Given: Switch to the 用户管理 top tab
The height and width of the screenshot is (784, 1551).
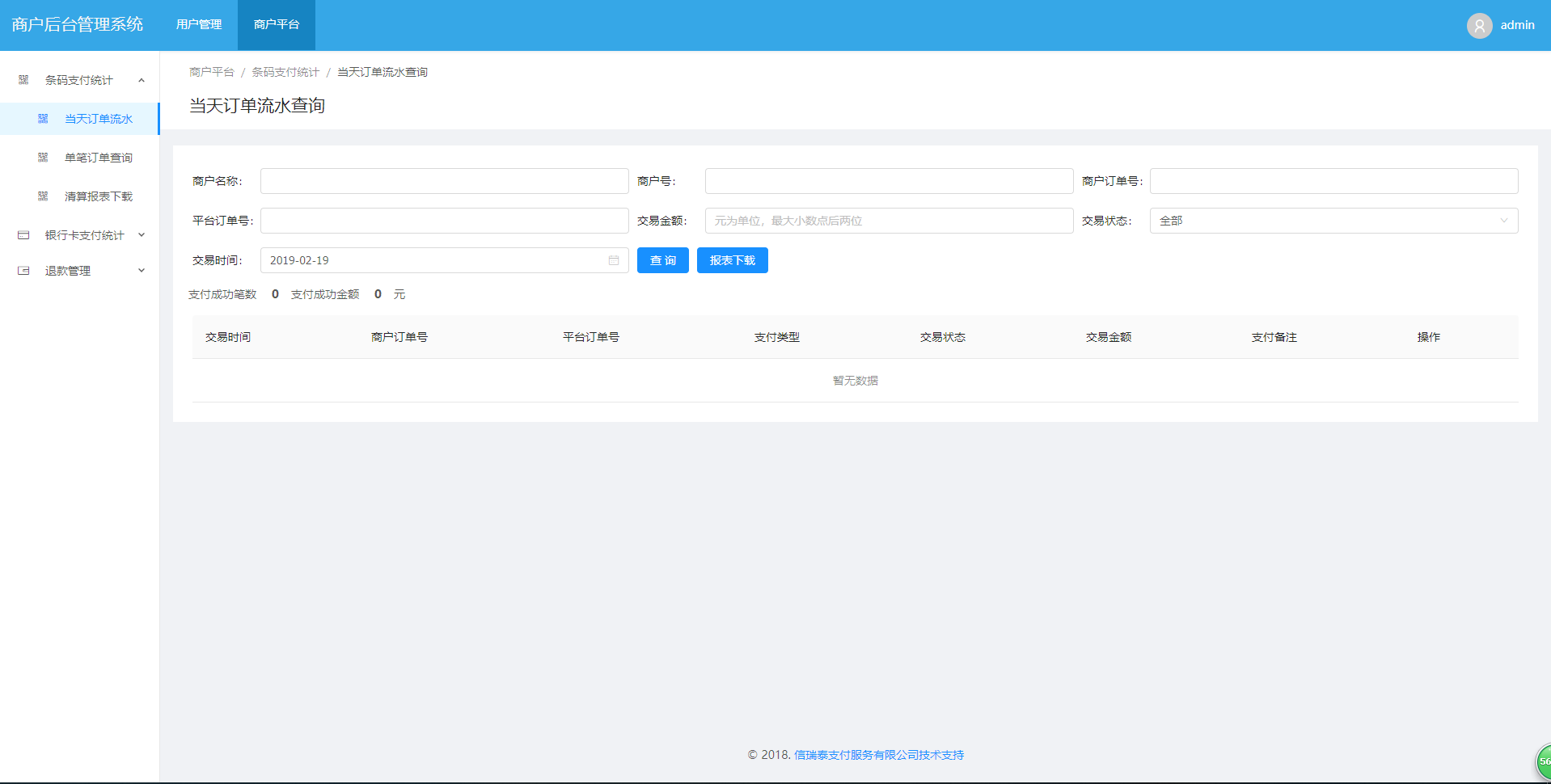Looking at the screenshot, I should point(199,25).
